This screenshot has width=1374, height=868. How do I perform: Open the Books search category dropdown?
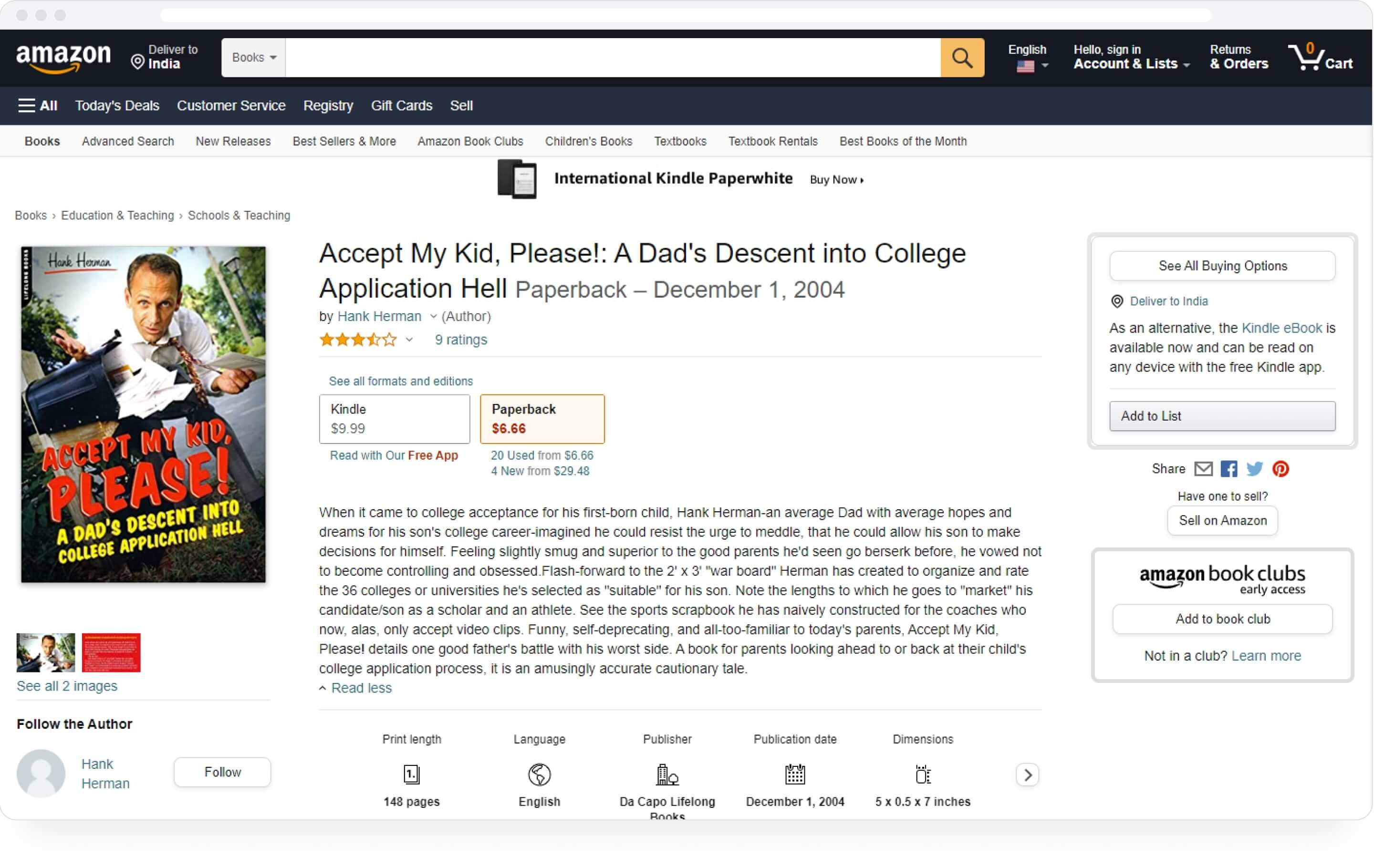pos(254,58)
